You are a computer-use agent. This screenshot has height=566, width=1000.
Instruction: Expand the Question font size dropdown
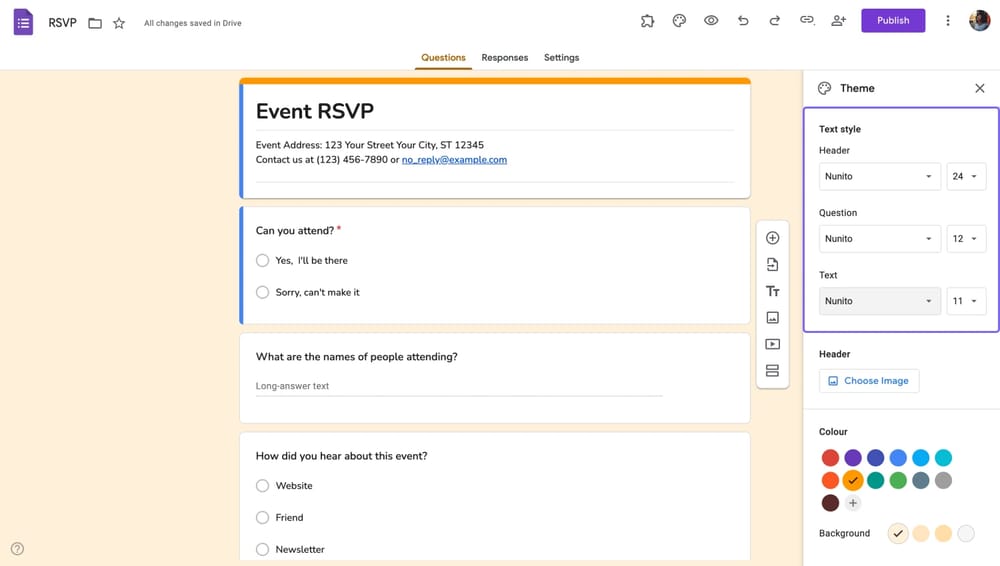click(x=965, y=239)
